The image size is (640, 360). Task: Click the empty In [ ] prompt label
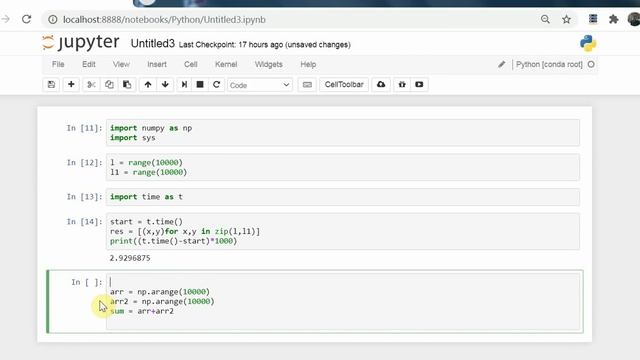87,282
